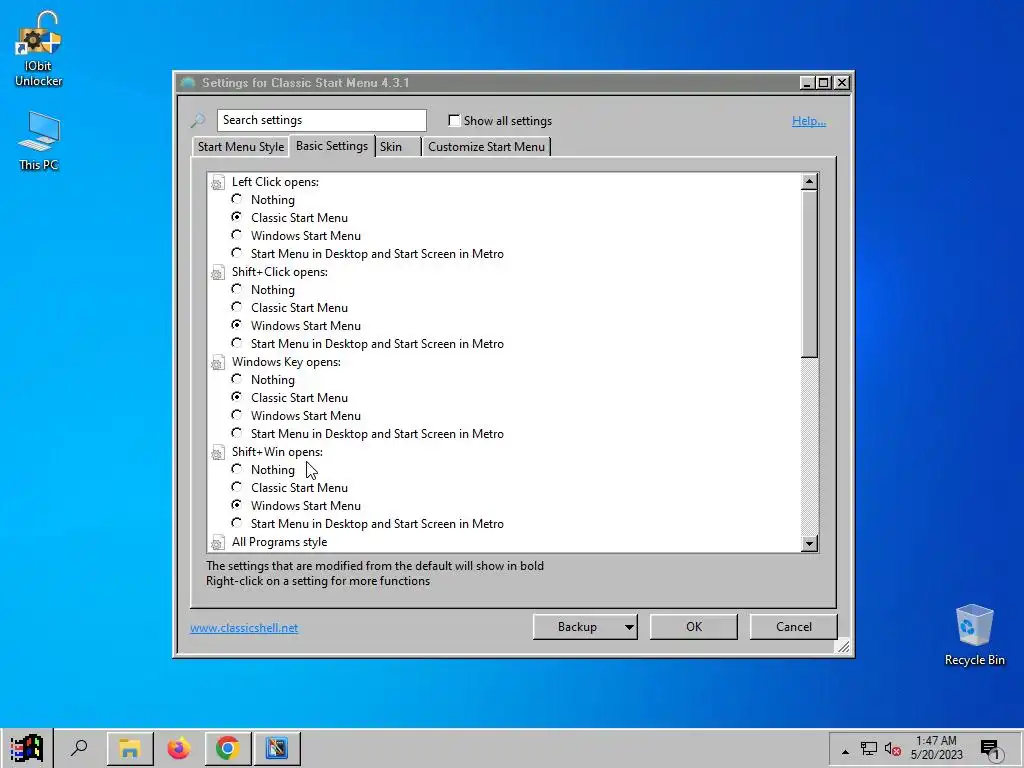Launch Google Chrome from the taskbar
Image resolution: width=1024 pixels, height=768 pixels.
(x=227, y=748)
